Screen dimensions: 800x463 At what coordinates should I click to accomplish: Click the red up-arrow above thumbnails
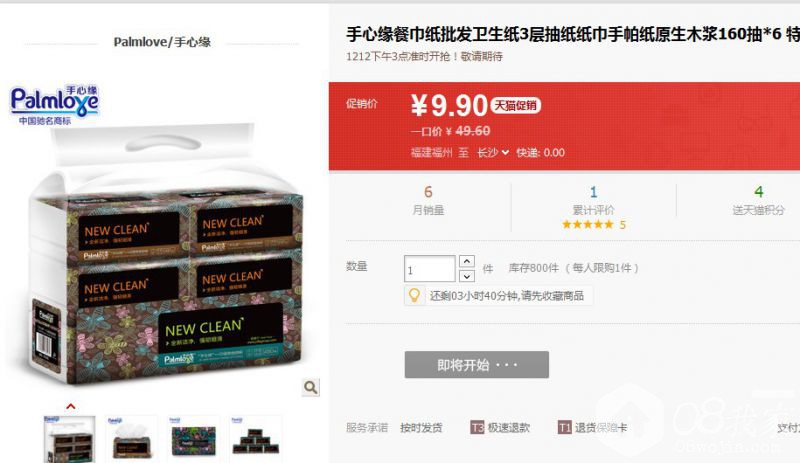click(70, 406)
